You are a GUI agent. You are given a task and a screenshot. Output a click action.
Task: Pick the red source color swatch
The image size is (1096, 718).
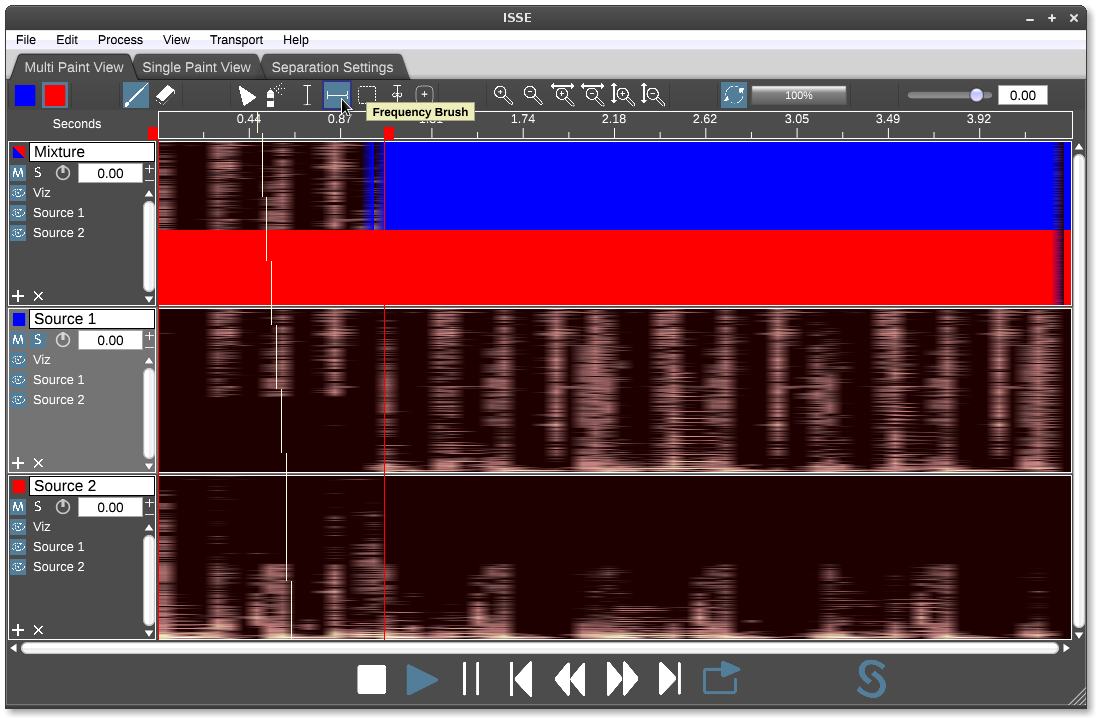click(x=55, y=95)
